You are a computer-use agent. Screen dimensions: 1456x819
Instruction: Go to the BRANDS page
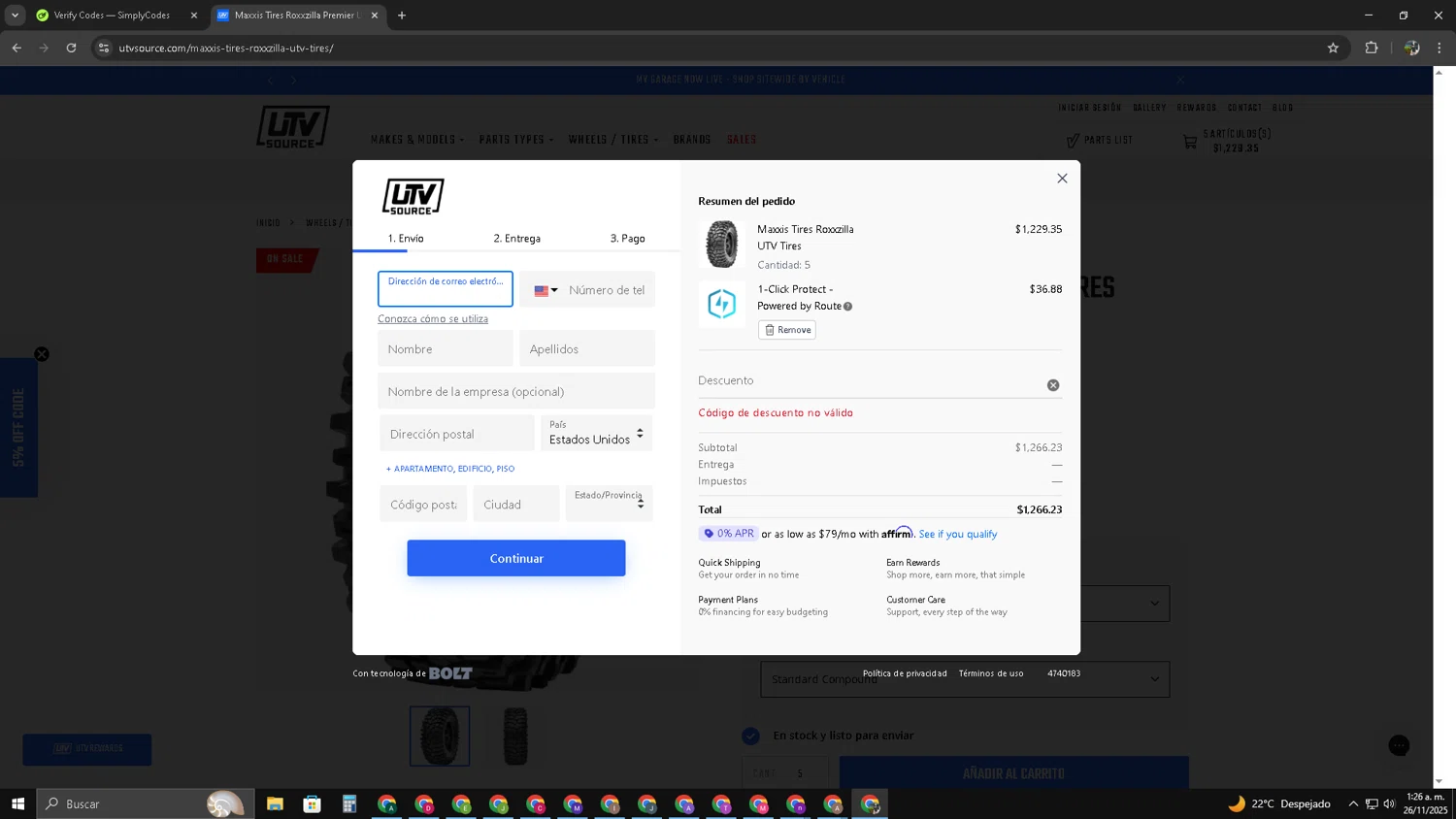[692, 140]
